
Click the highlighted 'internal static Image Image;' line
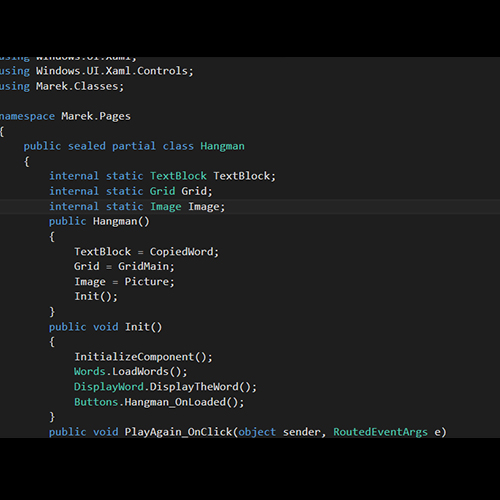[x=137, y=207]
